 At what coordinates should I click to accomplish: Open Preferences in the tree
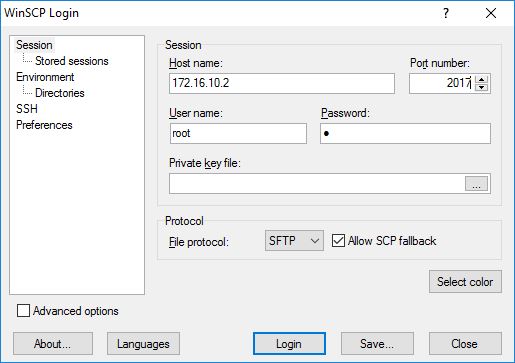44,125
